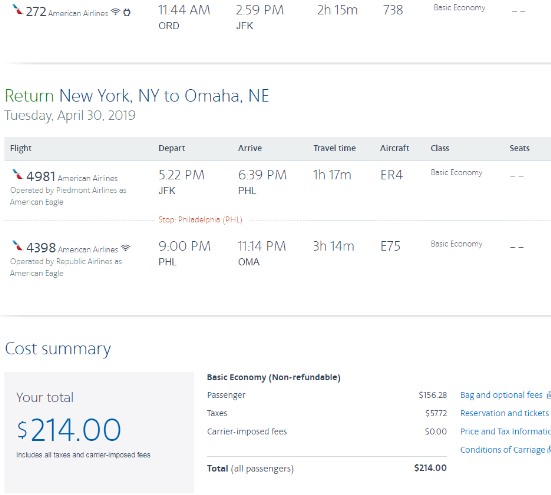Click Total (all passengers) label
Screen dimensions: 551x495
(x=250, y=469)
